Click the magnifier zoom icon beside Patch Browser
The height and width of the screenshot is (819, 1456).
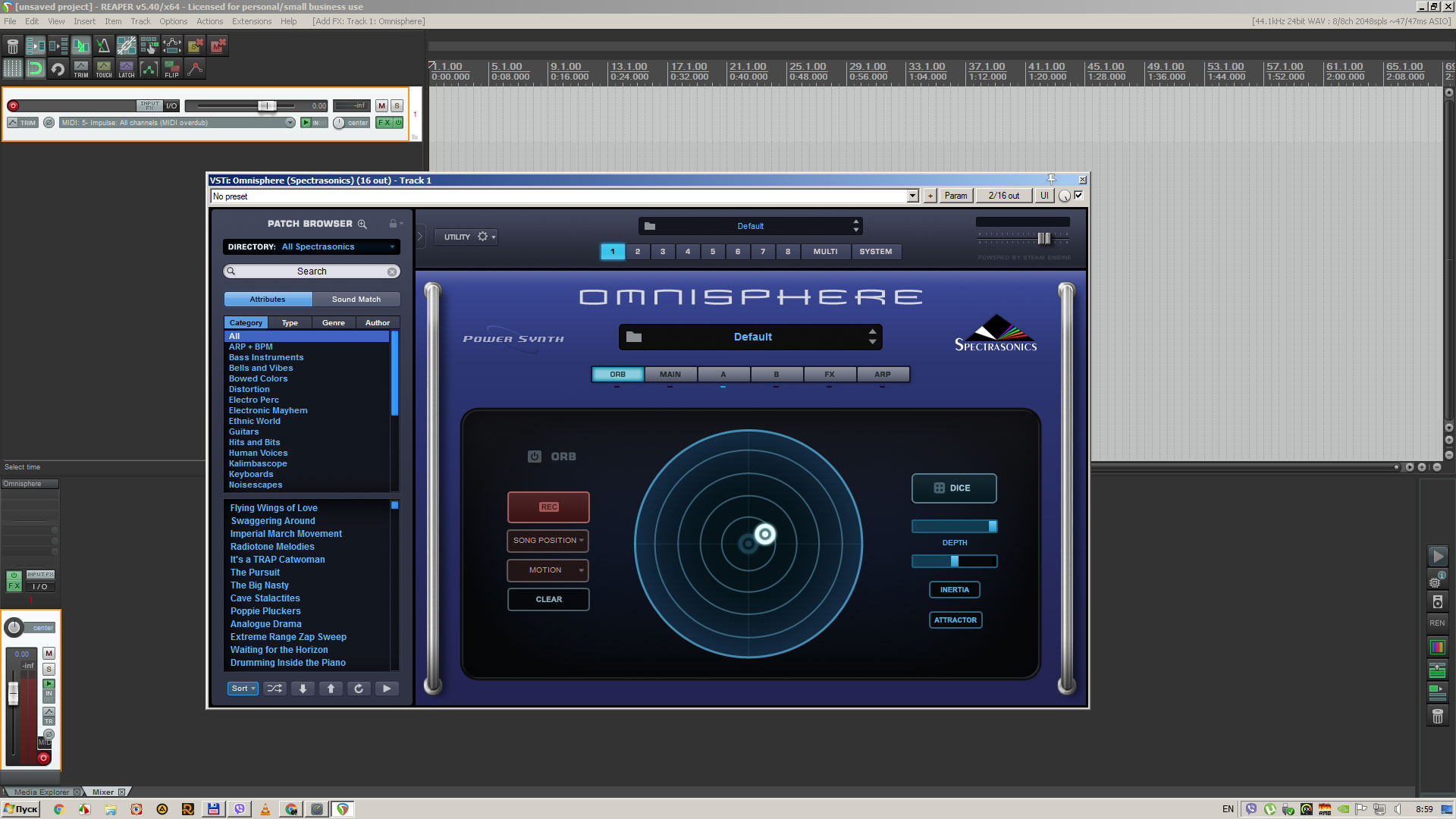click(362, 224)
